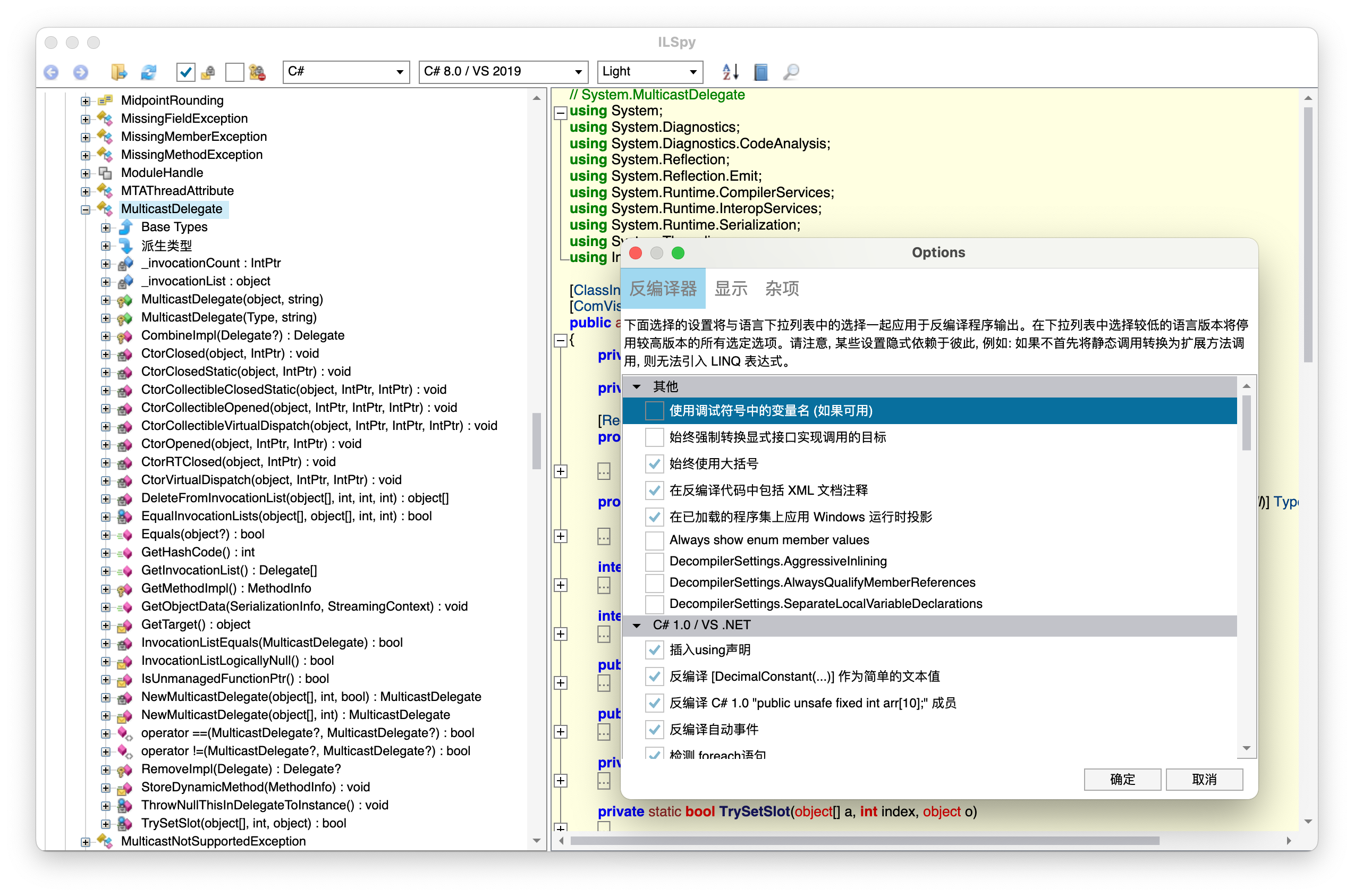Click the class icon beside MulticastNotSupportedException
The image size is (1354, 896).
[x=105, y=841]
